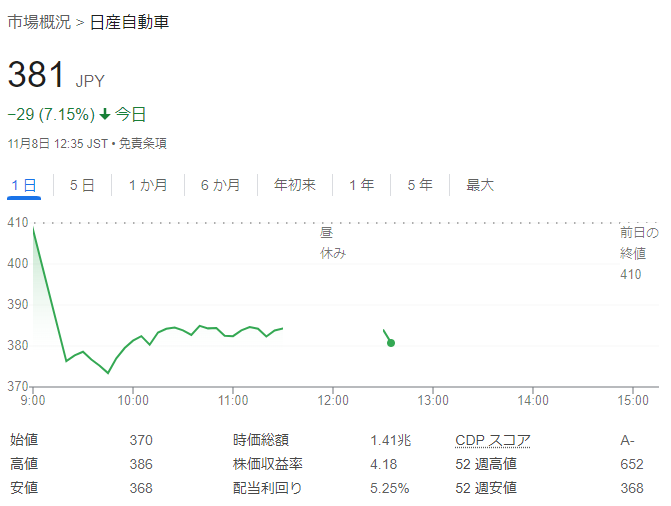Click the 株価収益率 value 4.18
Screen dimensions: 671x506
[x=383, y=464]
